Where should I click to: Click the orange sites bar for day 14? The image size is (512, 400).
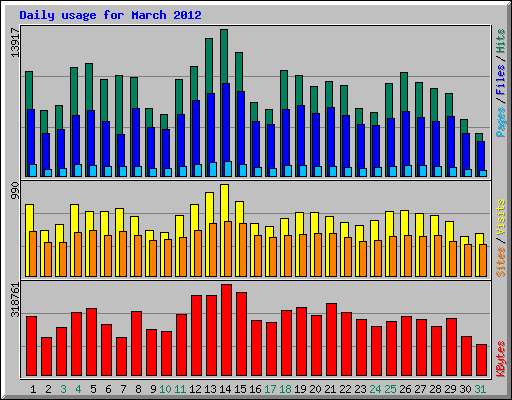tap(228, 249)
